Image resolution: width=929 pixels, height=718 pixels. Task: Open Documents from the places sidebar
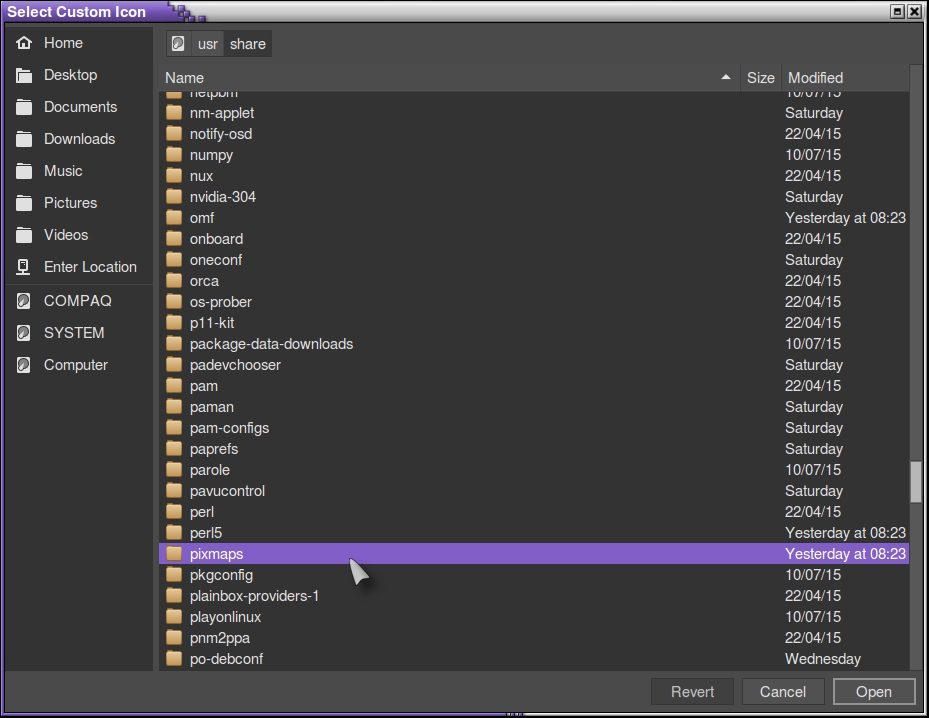click(79, 107)
